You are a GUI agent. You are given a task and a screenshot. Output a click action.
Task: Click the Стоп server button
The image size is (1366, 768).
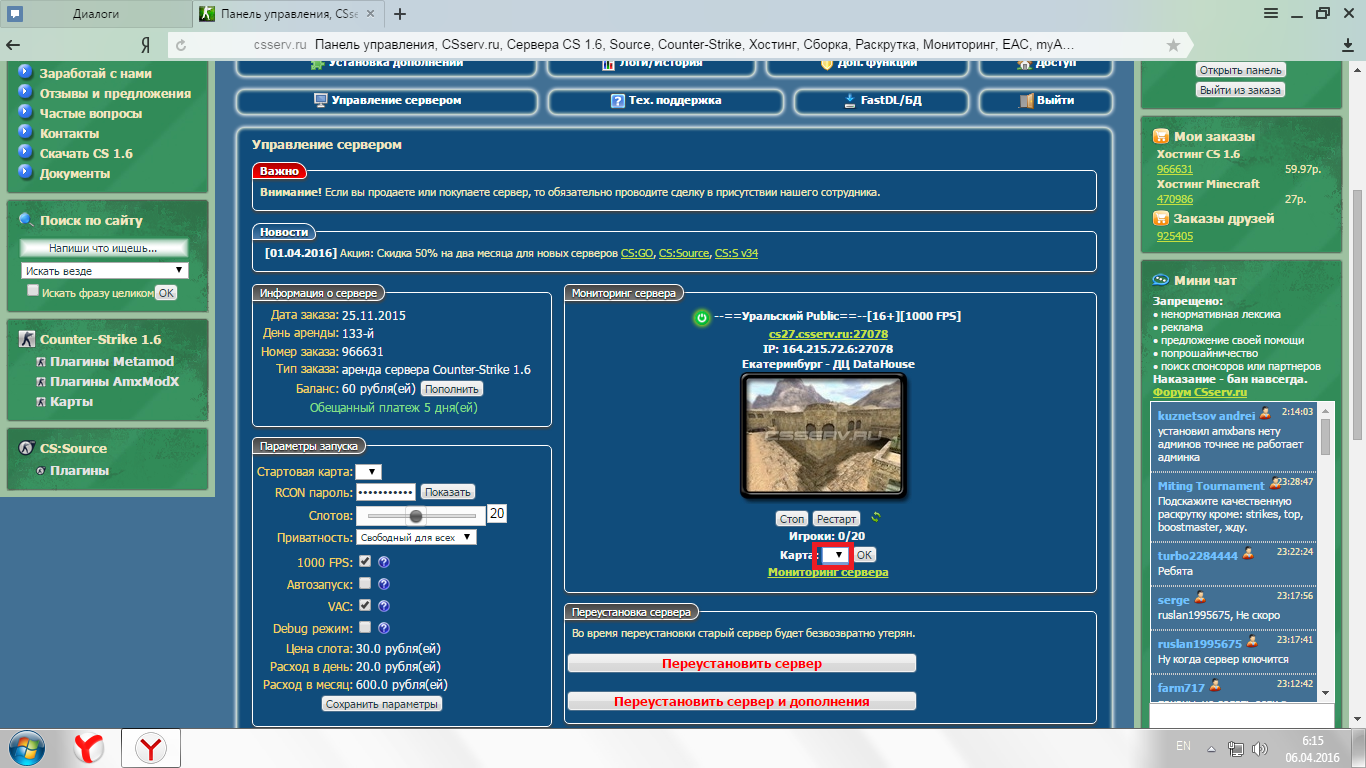(792, 519)
